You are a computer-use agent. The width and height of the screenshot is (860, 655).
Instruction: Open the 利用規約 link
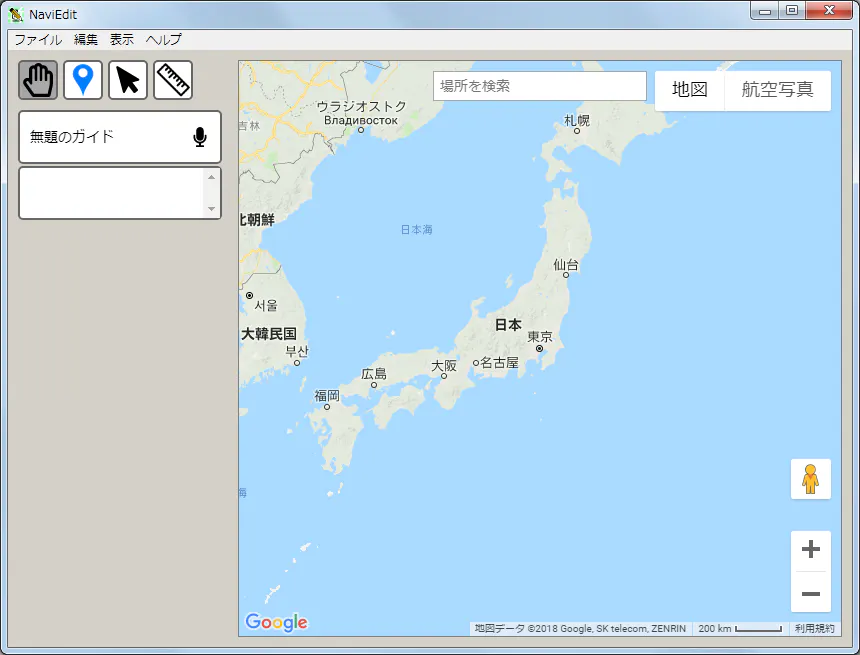814,629
